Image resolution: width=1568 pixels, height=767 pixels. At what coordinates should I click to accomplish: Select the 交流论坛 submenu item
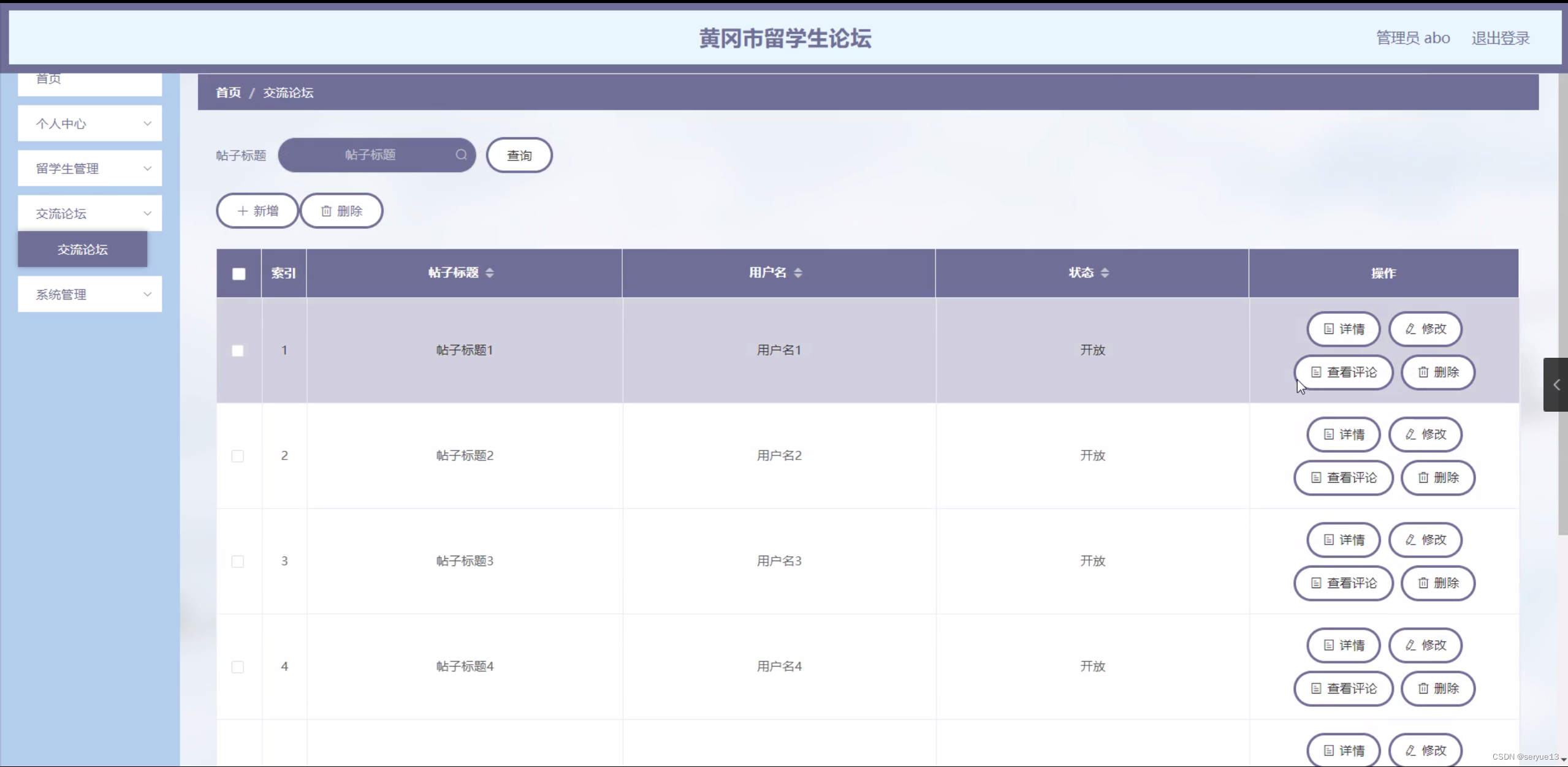[x=82, y=249]
